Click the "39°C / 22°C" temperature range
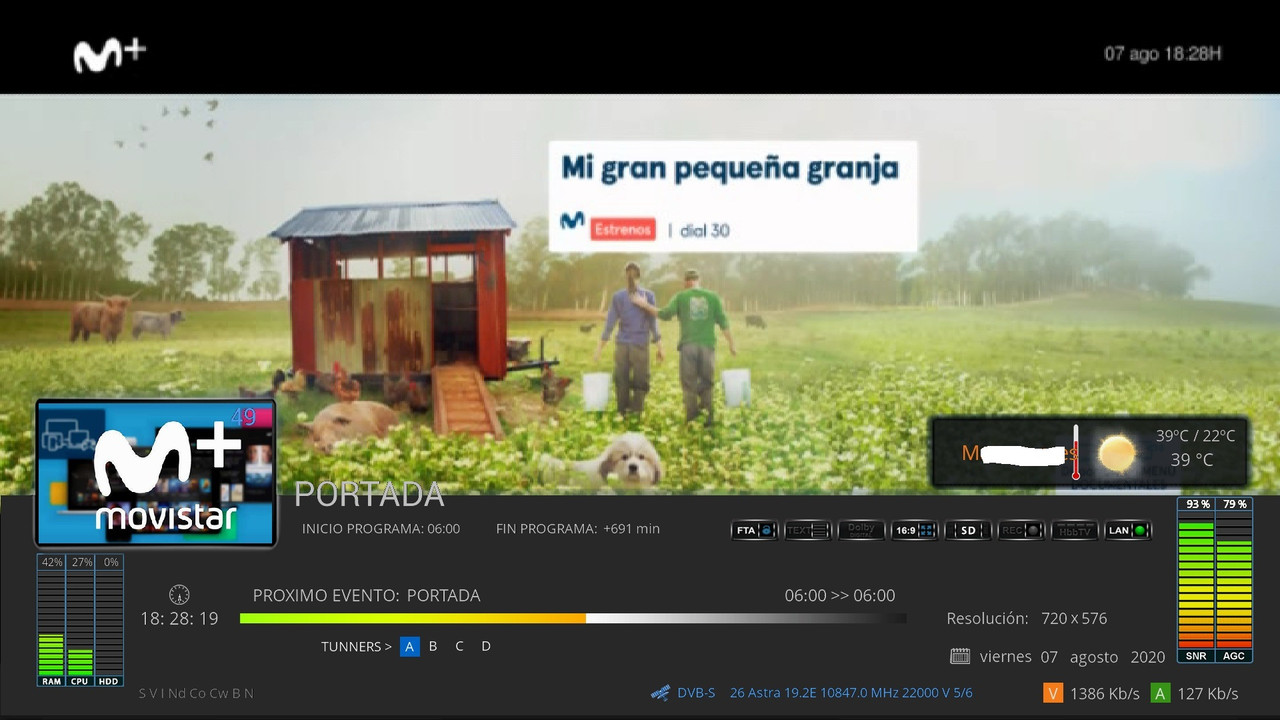 pos(1196,436)
